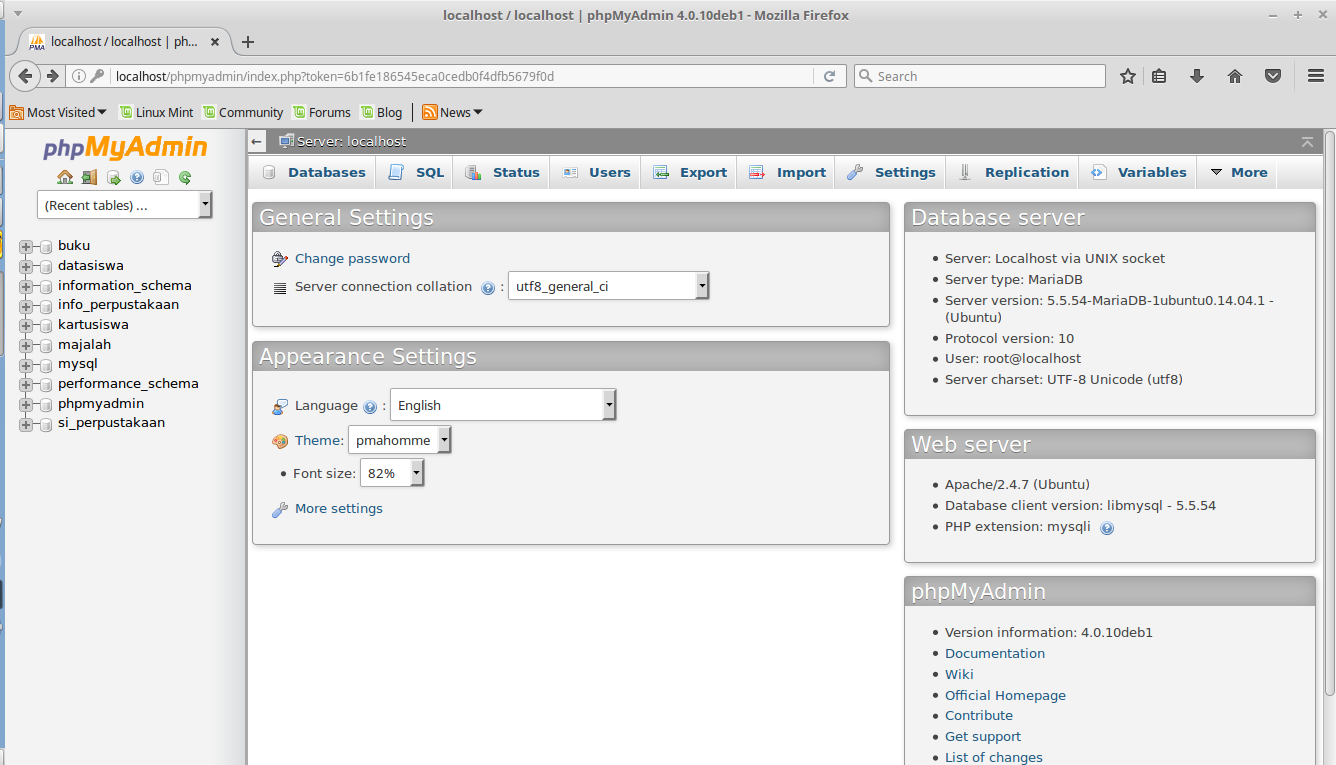This screenshot has width=1336, height=765.
Task: Expand the si_perpustakaan database node
Action: click(28, 422)
